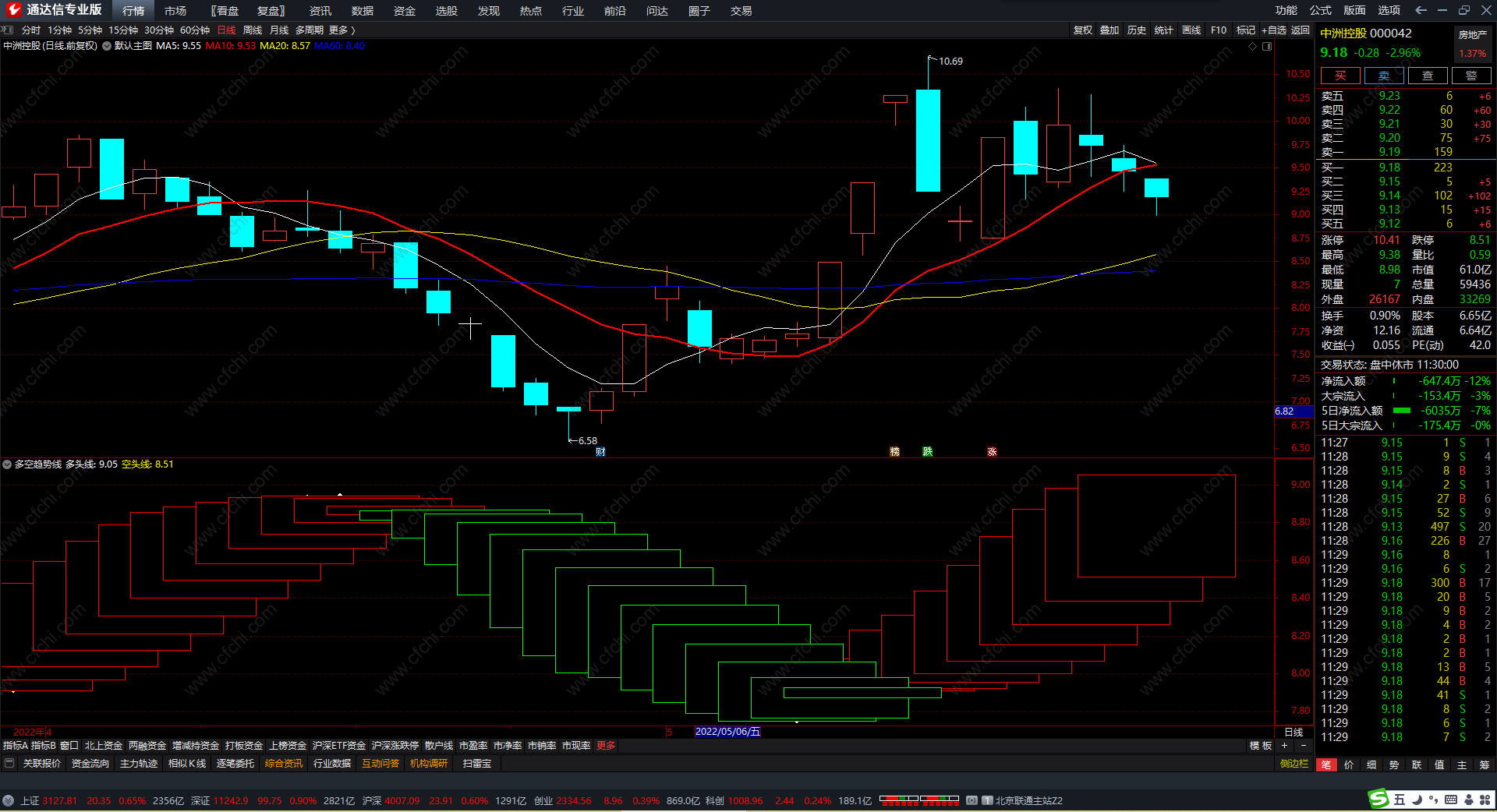
Task: Switch bottom-right panel to 联 view
Action: coord(1416,764)
